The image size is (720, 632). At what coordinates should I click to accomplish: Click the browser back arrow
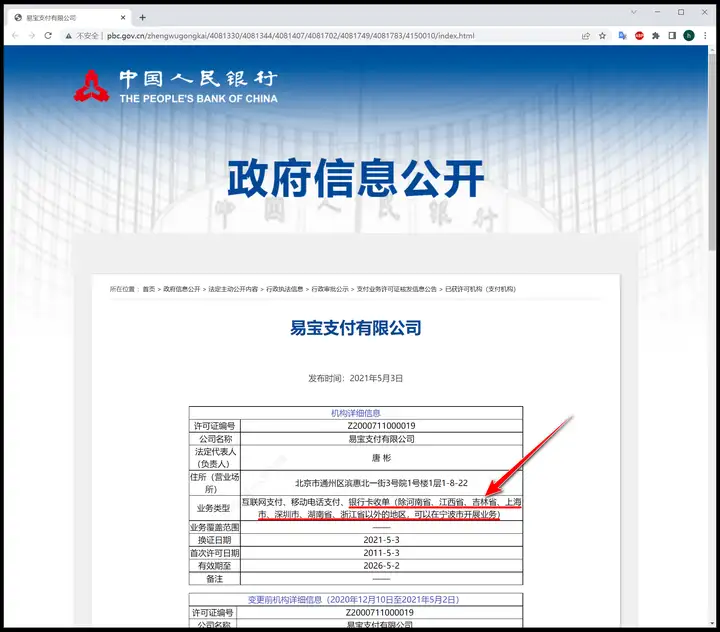point(15,35)
